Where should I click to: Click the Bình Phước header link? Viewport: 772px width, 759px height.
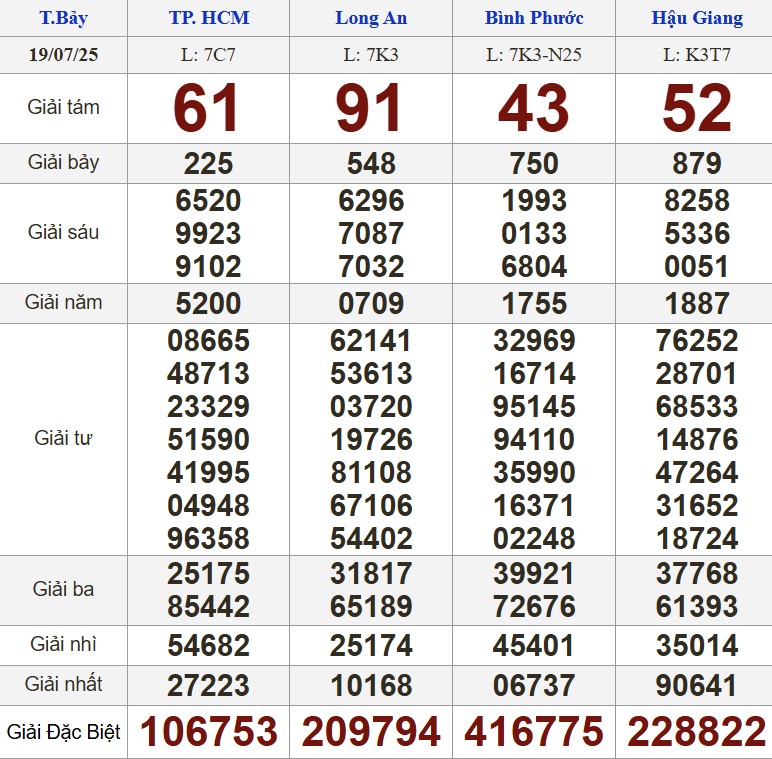tap(534, 18)
